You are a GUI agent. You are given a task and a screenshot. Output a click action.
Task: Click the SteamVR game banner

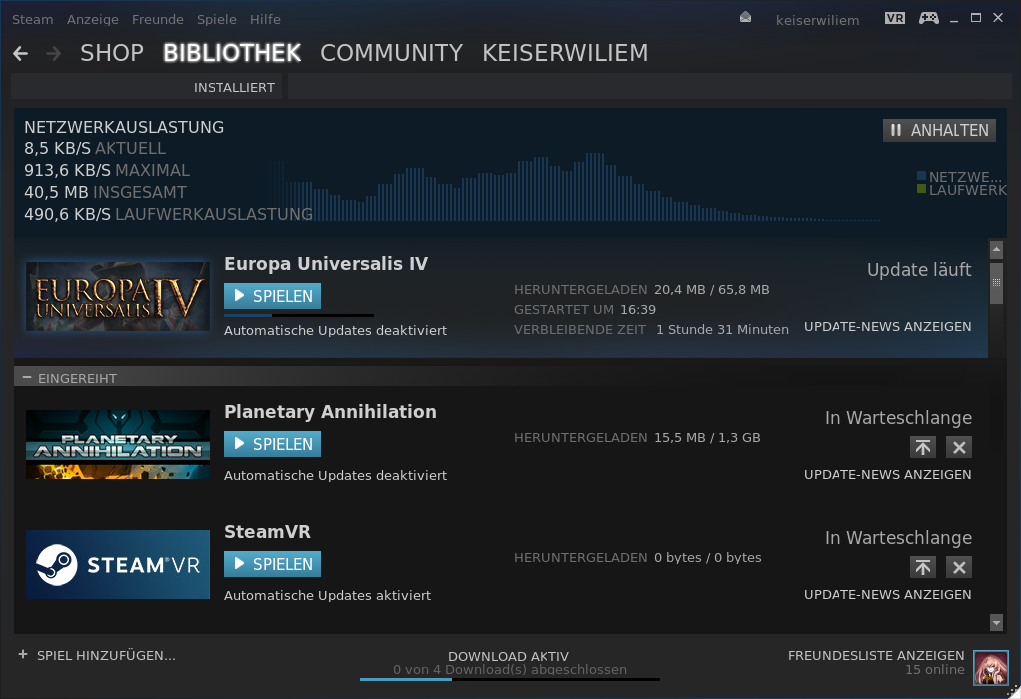coord(118,564)
